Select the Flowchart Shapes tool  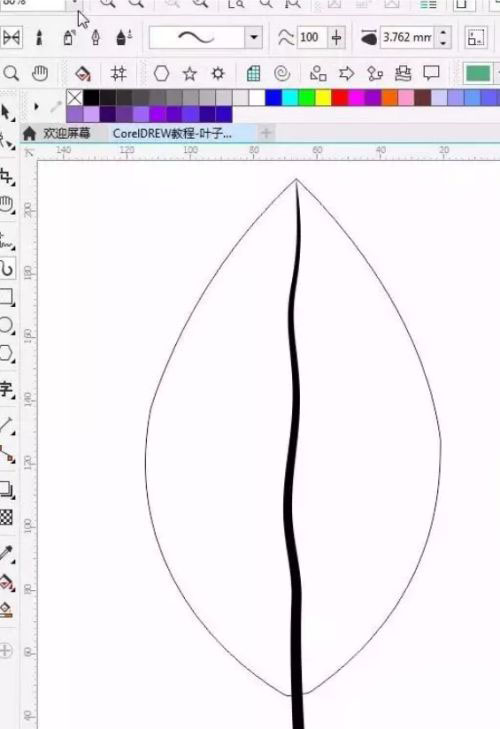coord(375,73)
